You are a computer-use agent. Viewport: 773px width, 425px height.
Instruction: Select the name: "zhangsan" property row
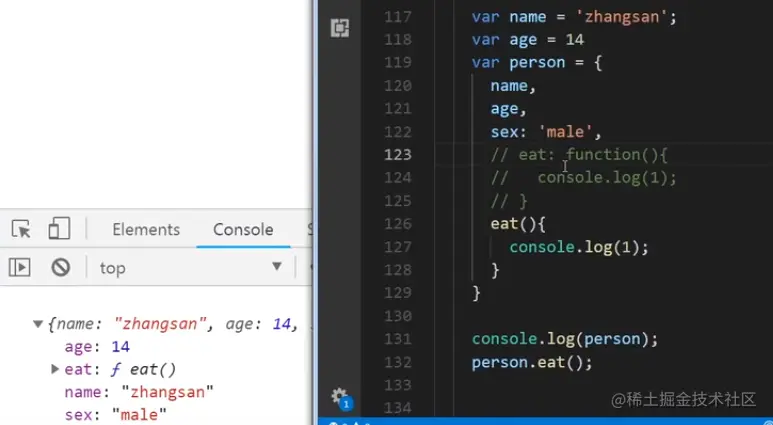coord(139,392)
